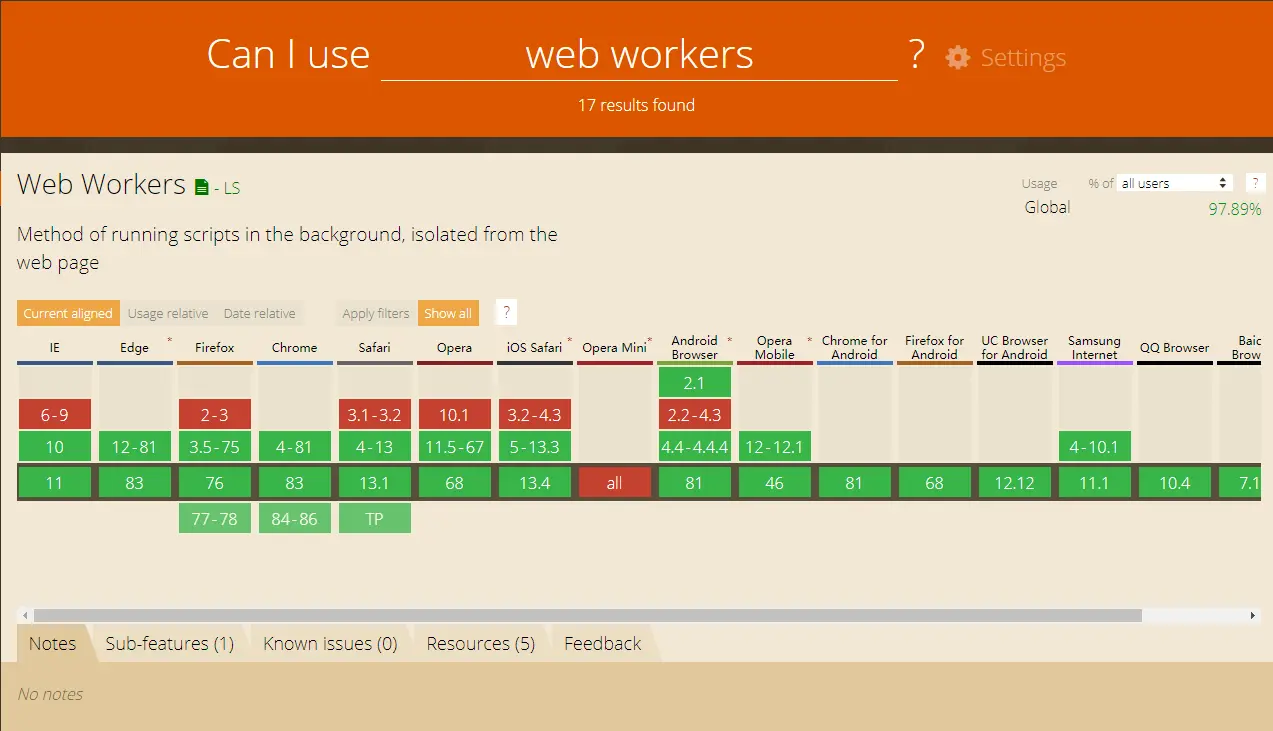
Task: Click the question mark next to Show all
Action: (506, 312)
